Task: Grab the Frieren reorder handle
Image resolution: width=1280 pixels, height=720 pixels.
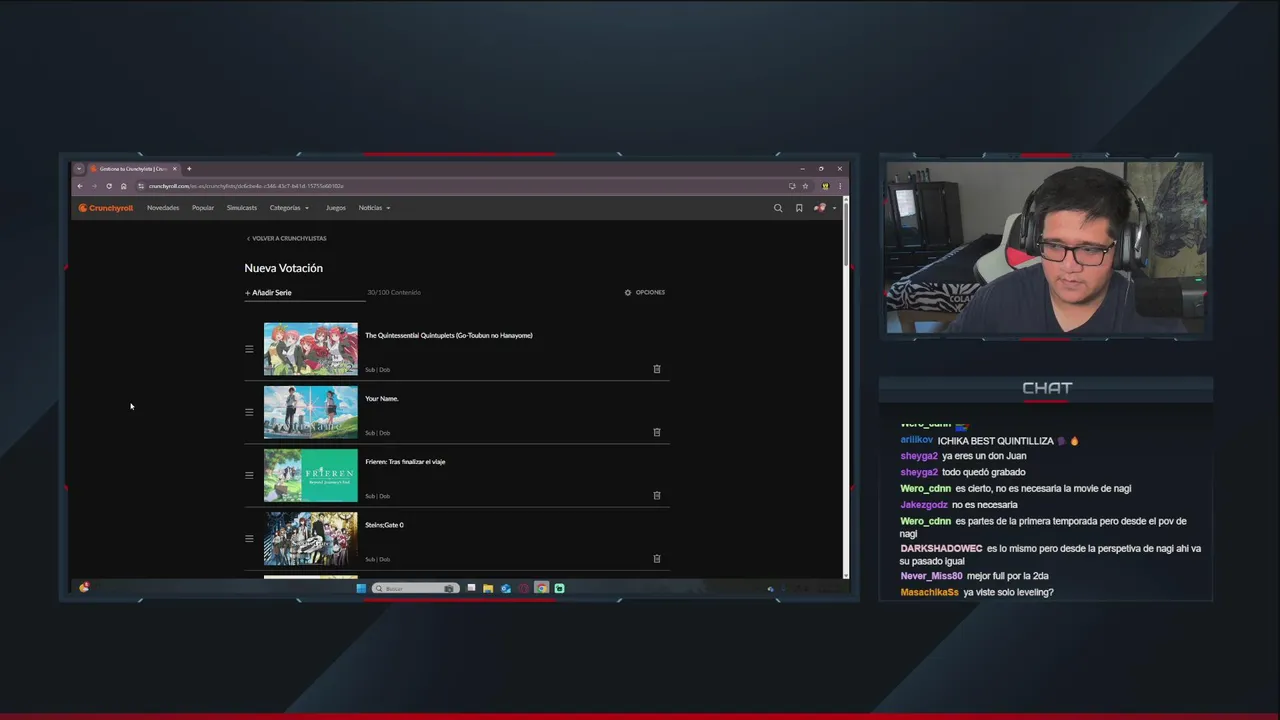Action: [249, 475]
